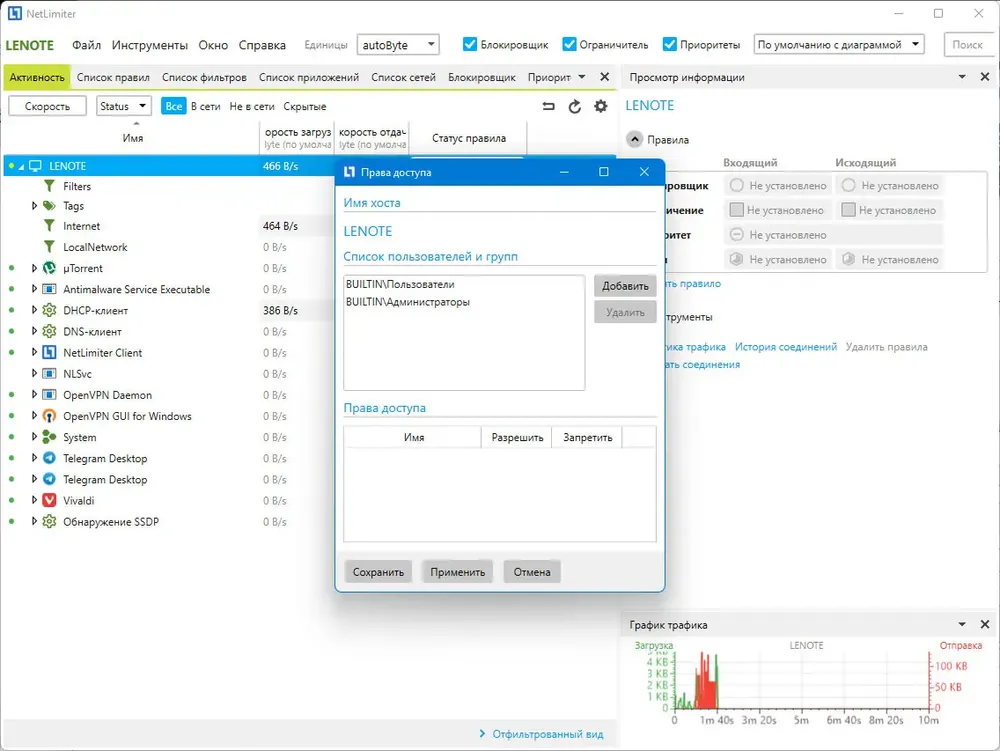Click the refresh icon in Activity toolbar
The height and width of the screenshot is (751, 1000).
tap(575, 106)
